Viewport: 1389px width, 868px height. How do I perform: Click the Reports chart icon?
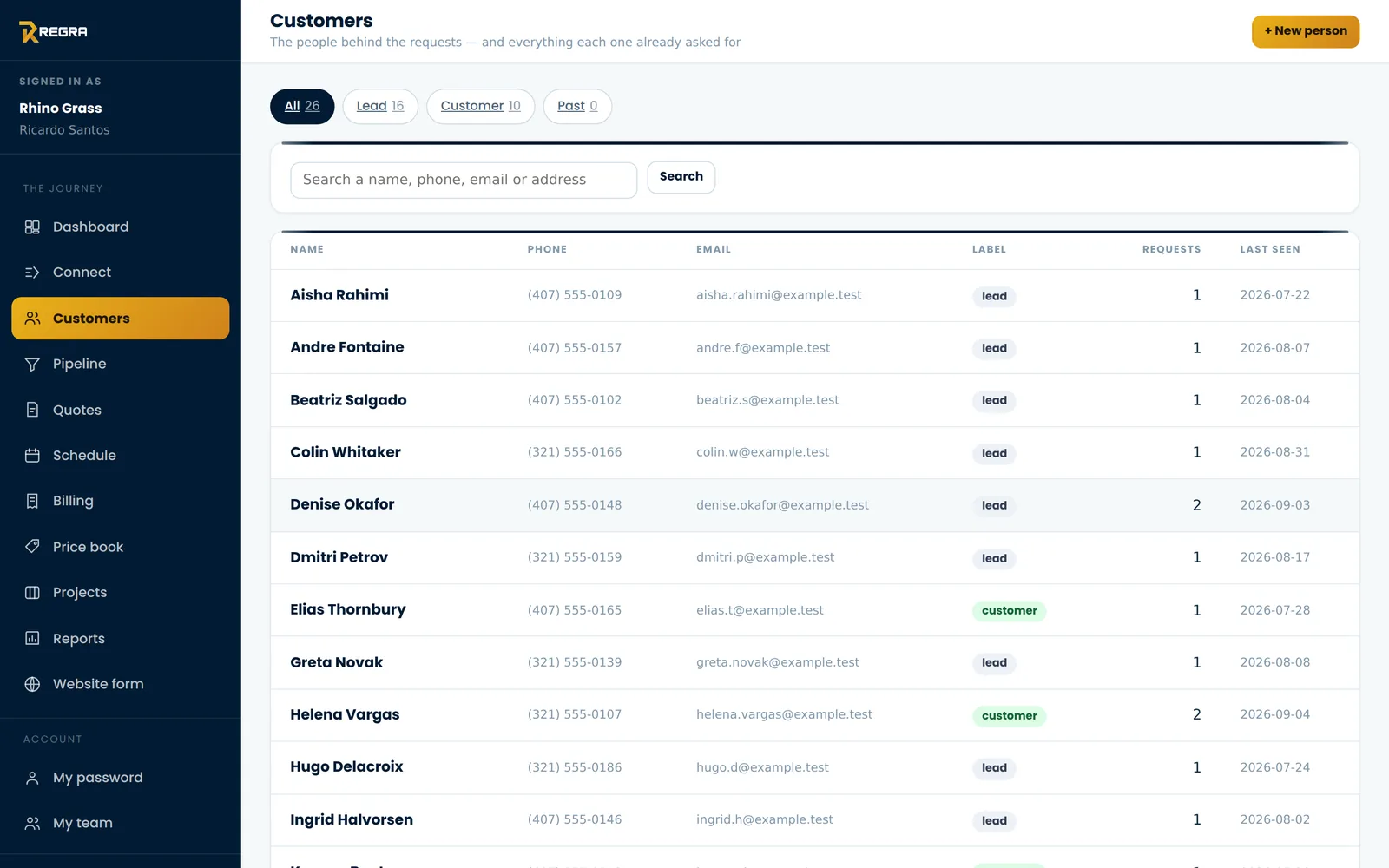pyautogui.click(x=32, y=639)
